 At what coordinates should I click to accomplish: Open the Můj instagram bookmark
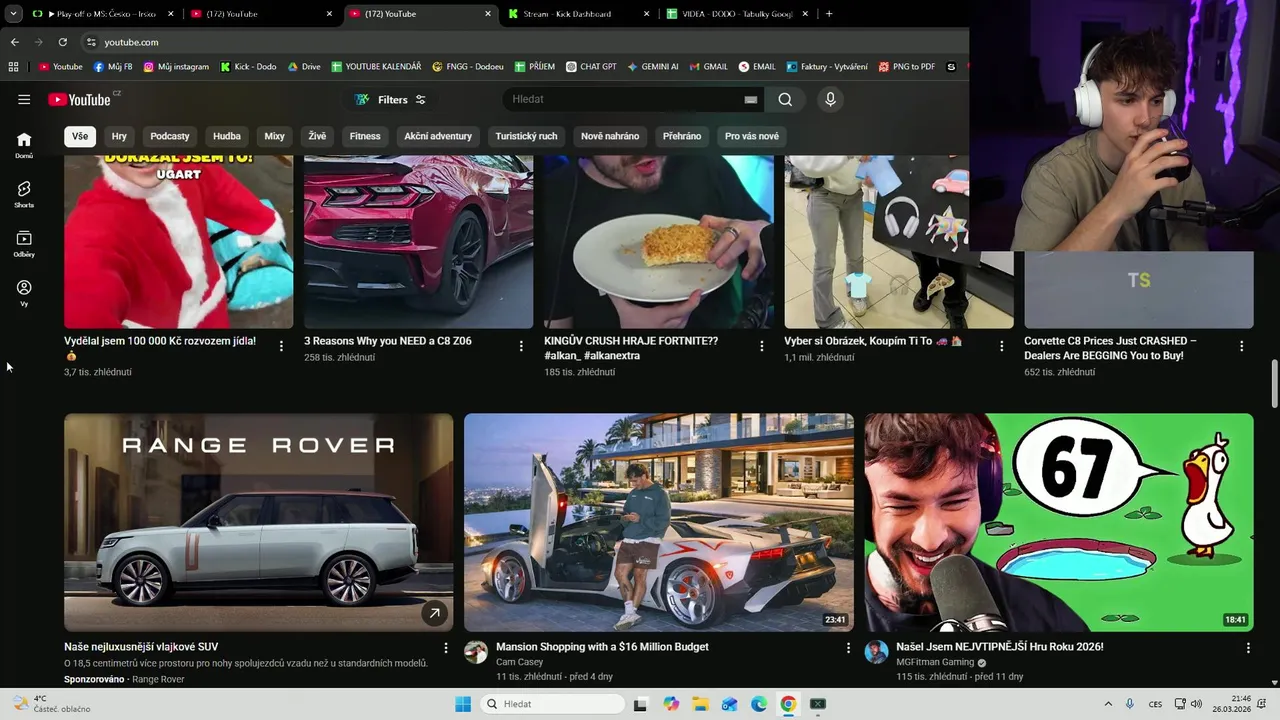176,67
